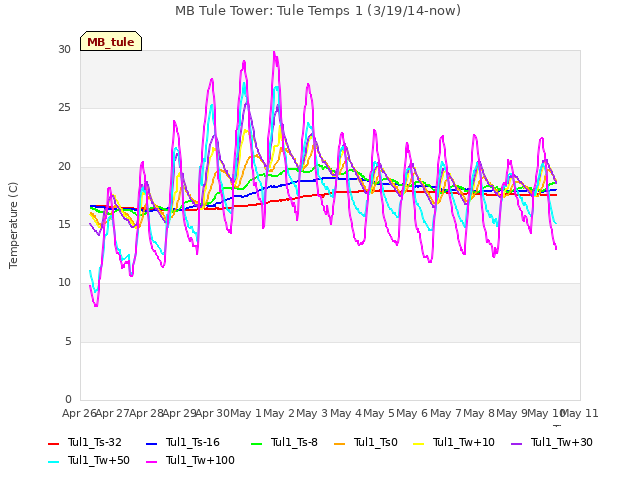The image size is (640, 480).
Task: Click the MB_tule label box
Action: coord(111,41)
